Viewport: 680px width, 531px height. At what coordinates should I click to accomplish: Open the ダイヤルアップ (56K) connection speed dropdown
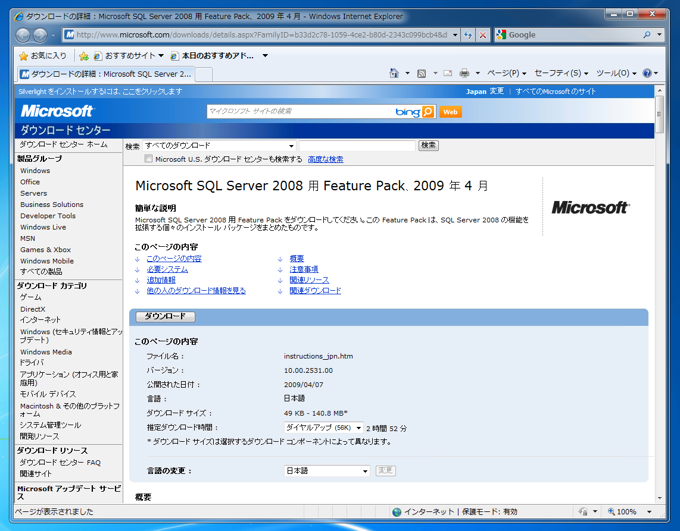coord(324,428)
